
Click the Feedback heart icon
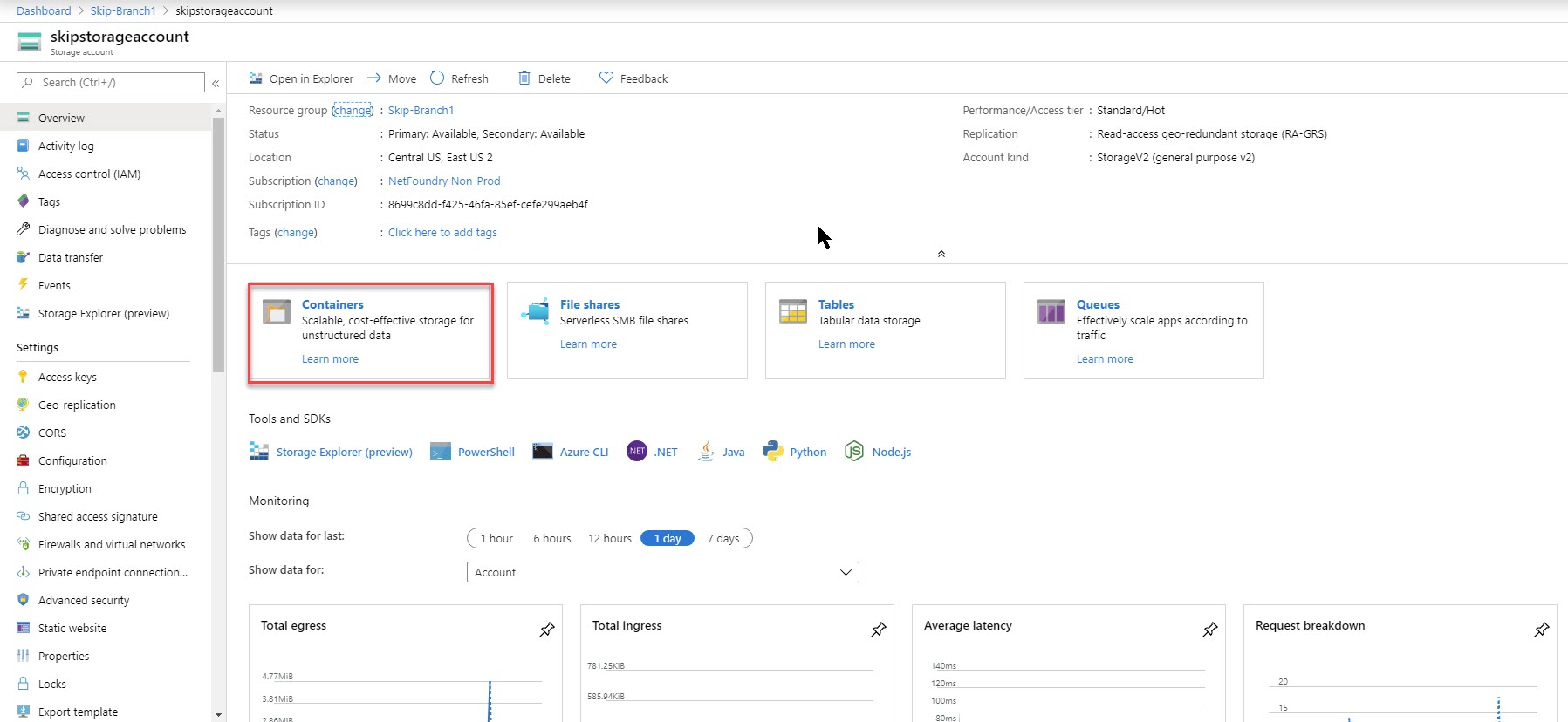tap(606, 78)
